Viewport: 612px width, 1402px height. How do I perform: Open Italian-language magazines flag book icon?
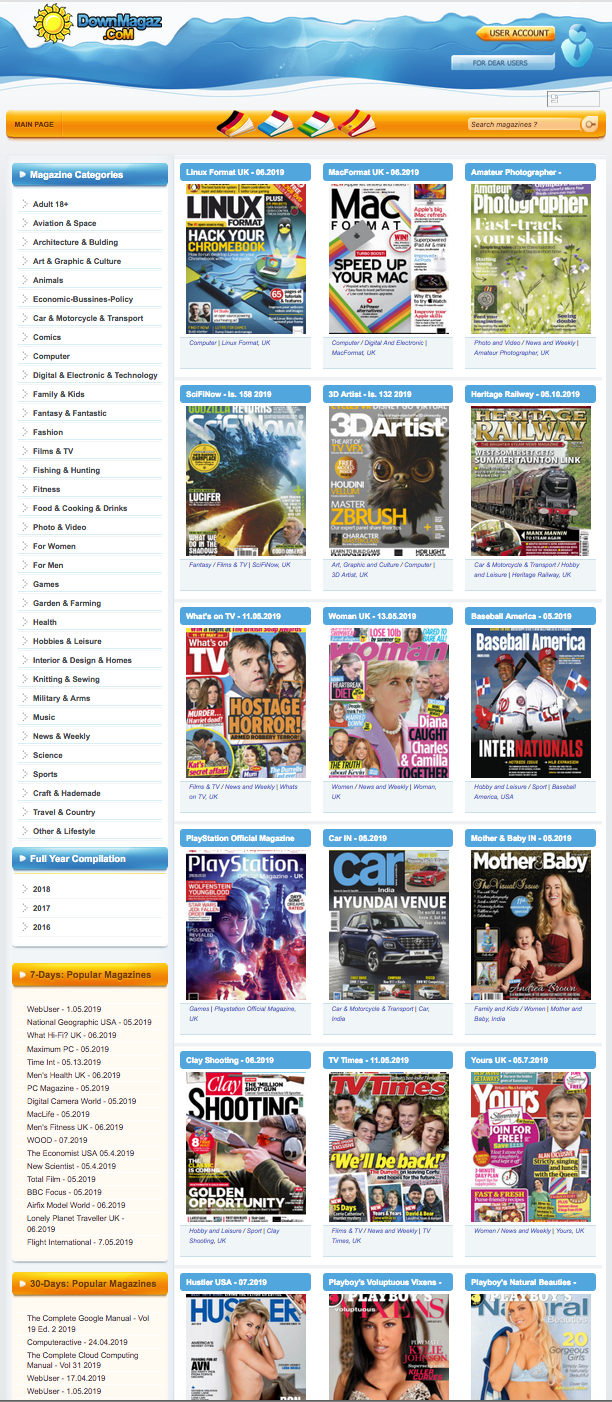click(316, 124)
